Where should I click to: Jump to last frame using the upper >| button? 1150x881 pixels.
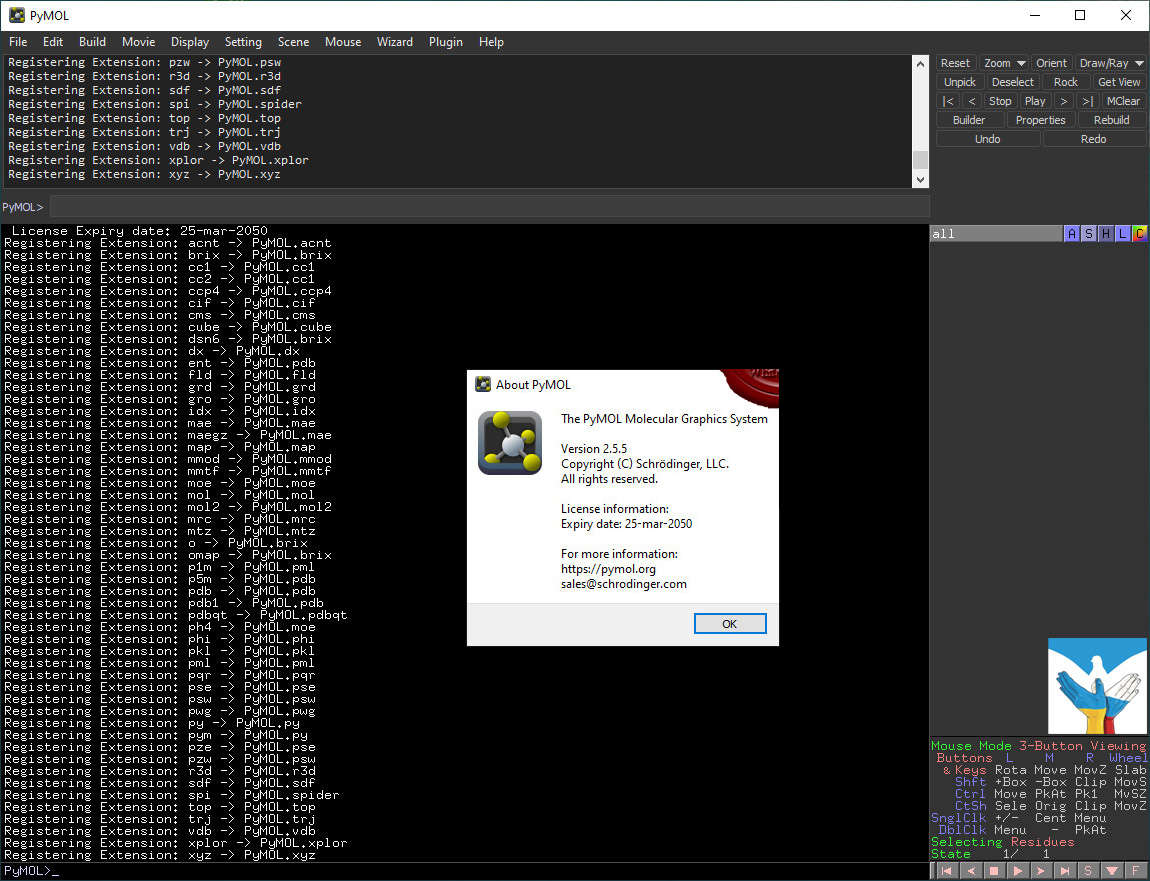tap(1088, 101)
